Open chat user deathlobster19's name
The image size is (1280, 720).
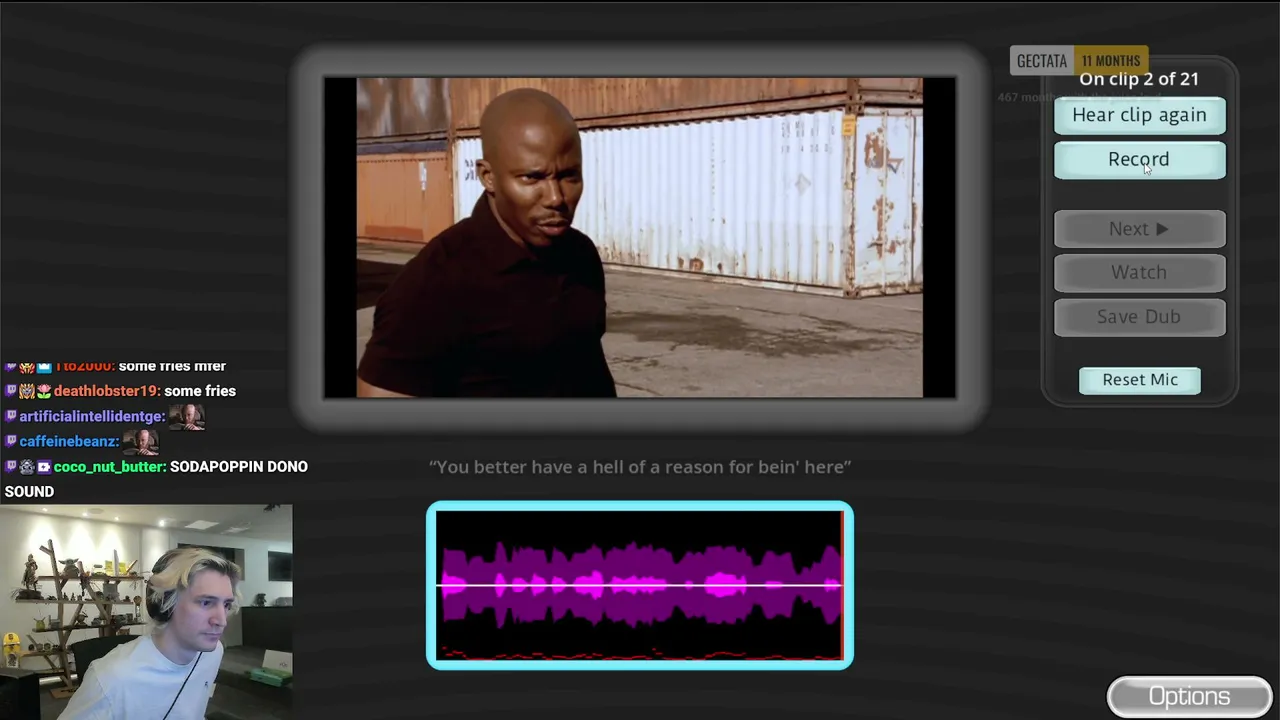point(106,391)
